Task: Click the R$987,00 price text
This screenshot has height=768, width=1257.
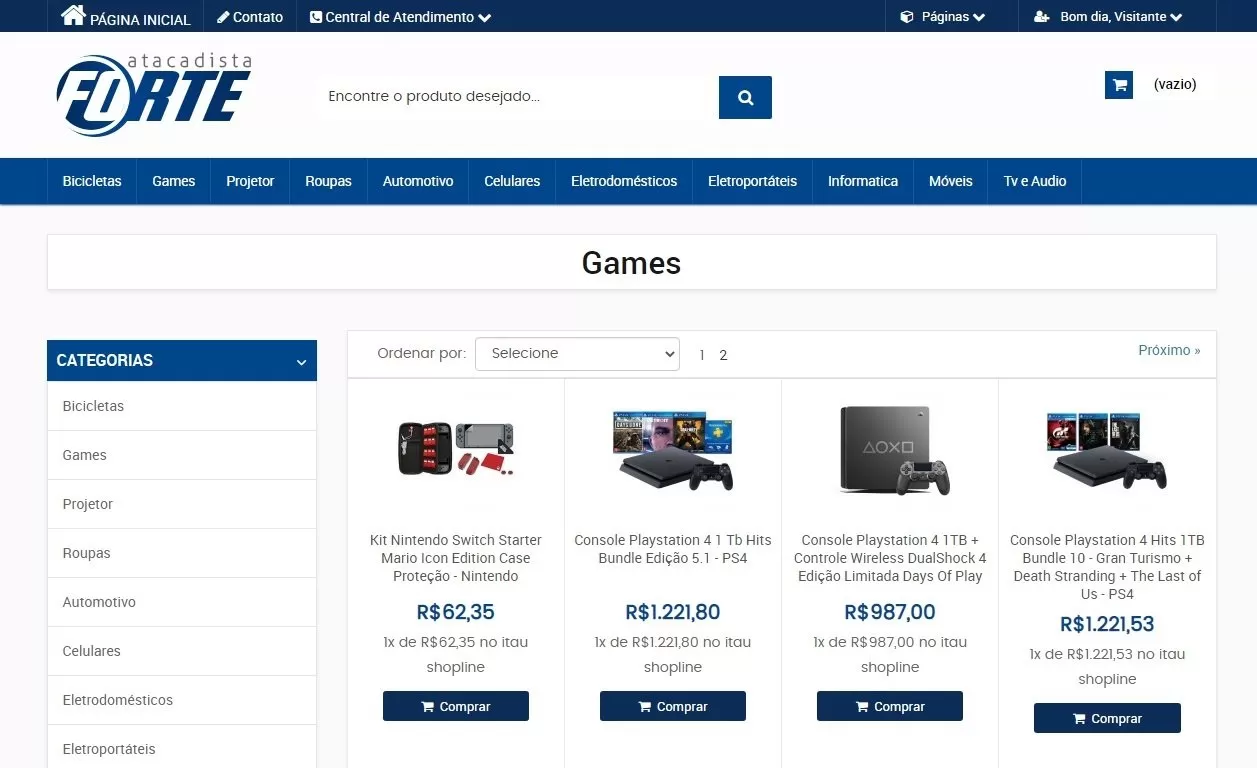Action: click(x=890, y=612)
